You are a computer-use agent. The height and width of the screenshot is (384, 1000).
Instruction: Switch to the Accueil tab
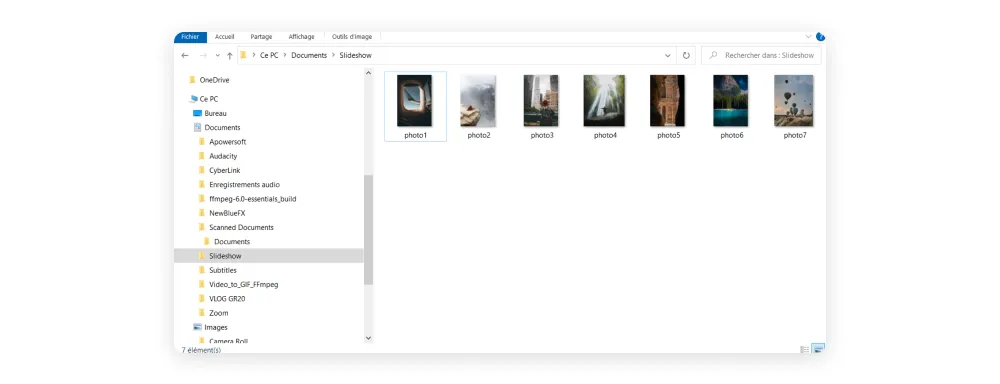(x=224, y=37)
